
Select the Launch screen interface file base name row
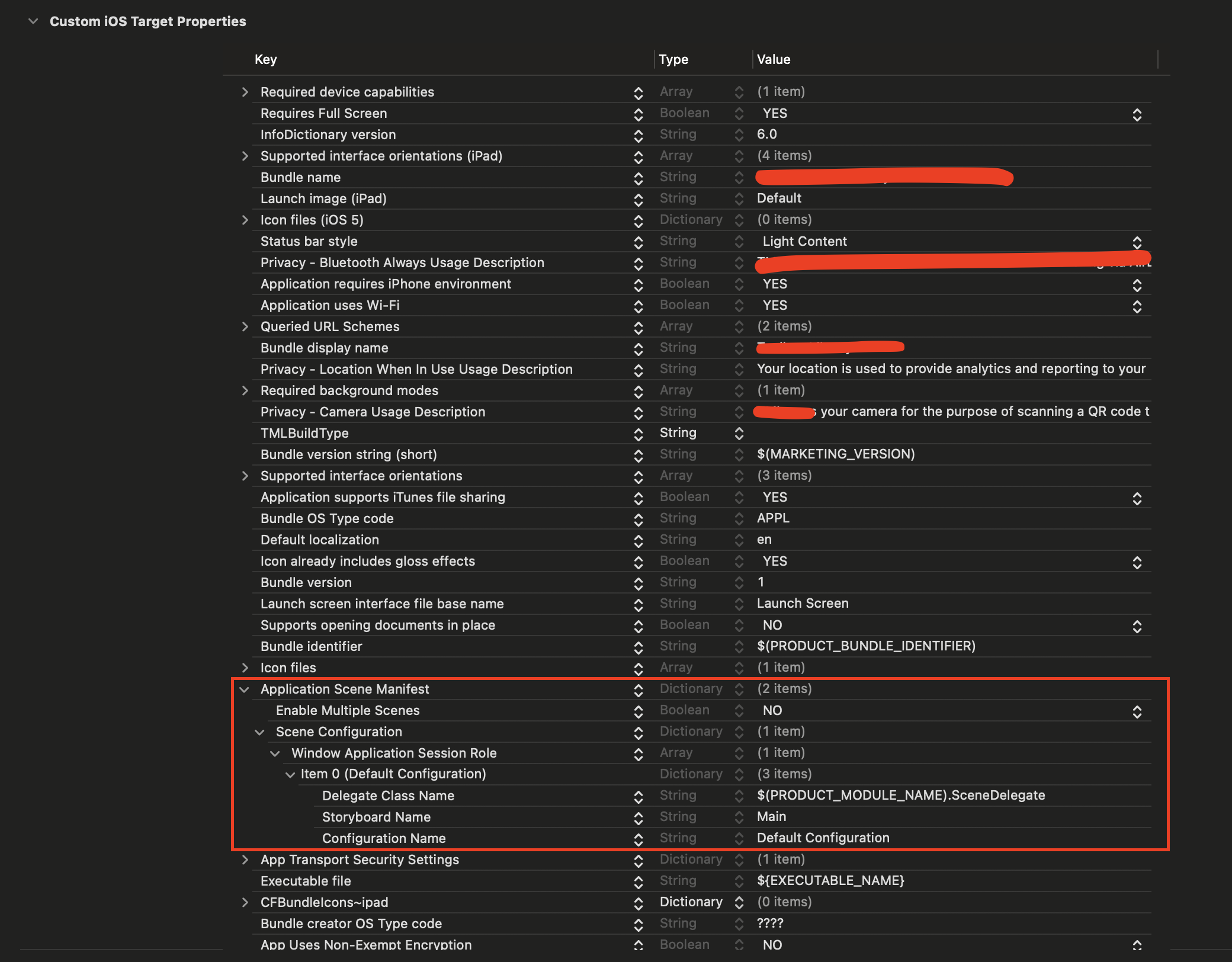[382, 604]
